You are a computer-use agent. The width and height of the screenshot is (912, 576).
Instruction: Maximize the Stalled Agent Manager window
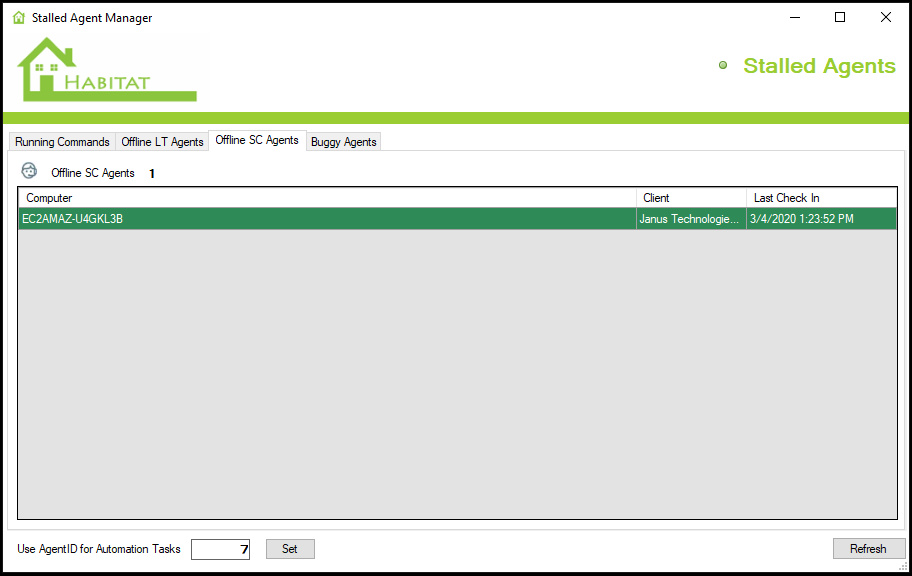click(x=840, y=17)
